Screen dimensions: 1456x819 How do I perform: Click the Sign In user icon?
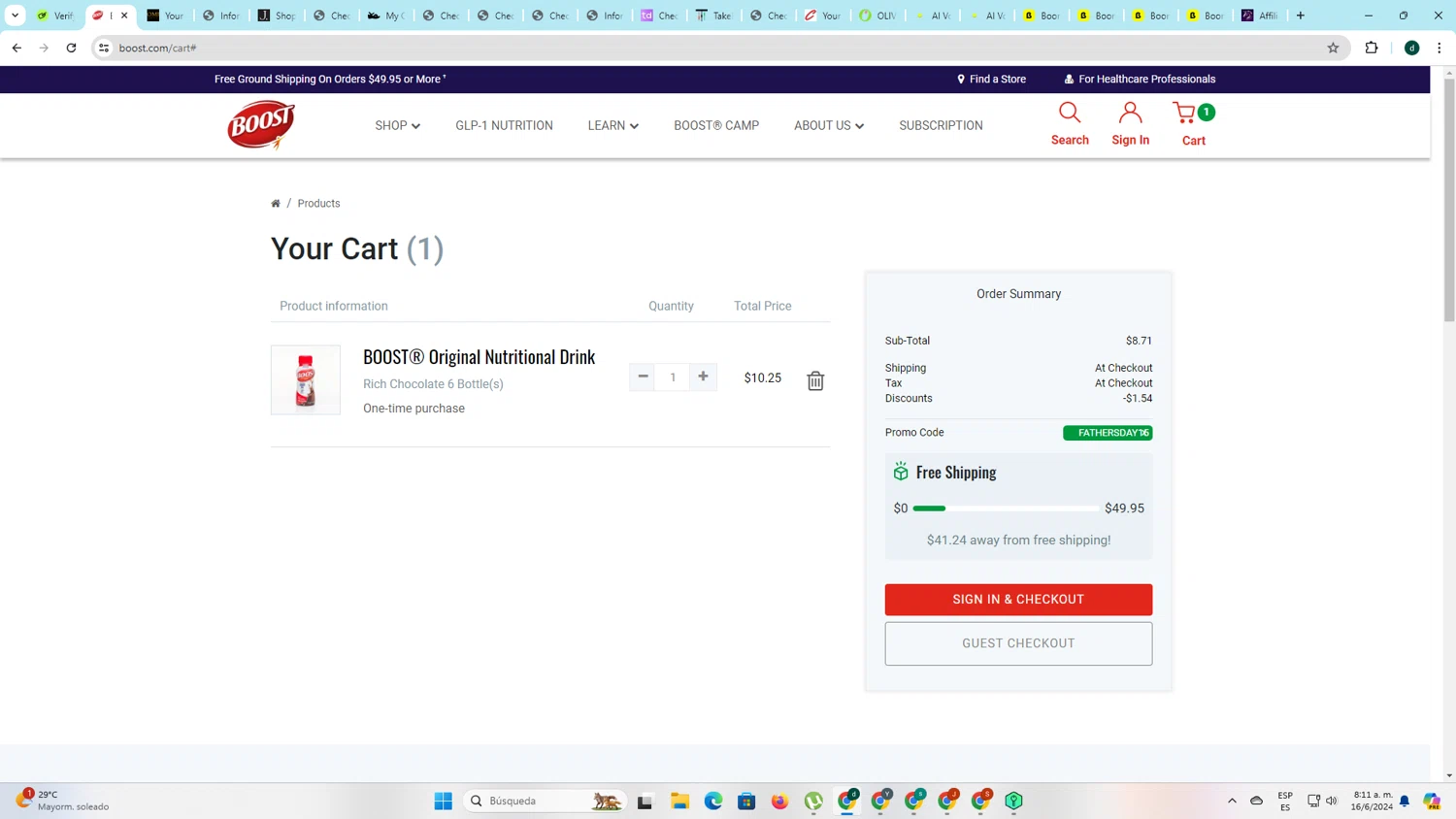(1130, 113)
